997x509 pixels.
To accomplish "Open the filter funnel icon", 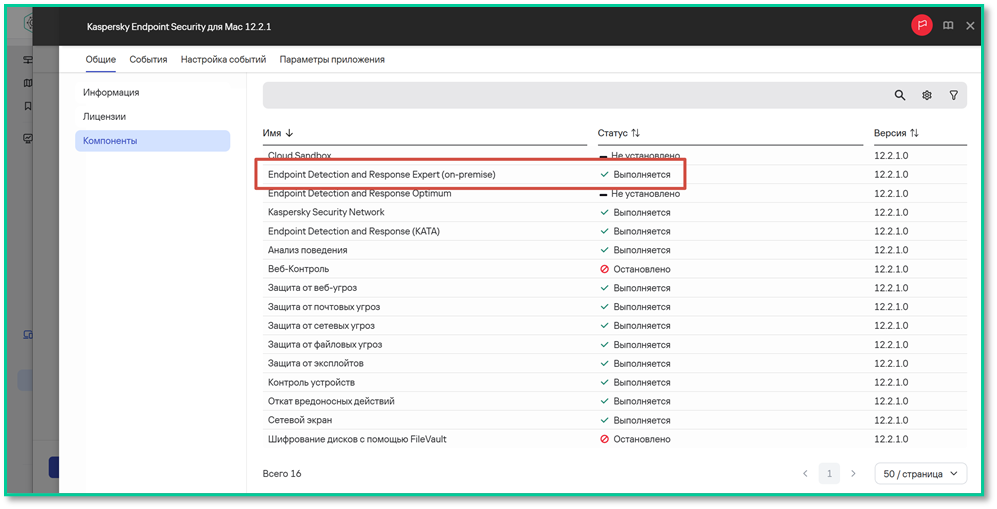I will (x=953, y=95).
